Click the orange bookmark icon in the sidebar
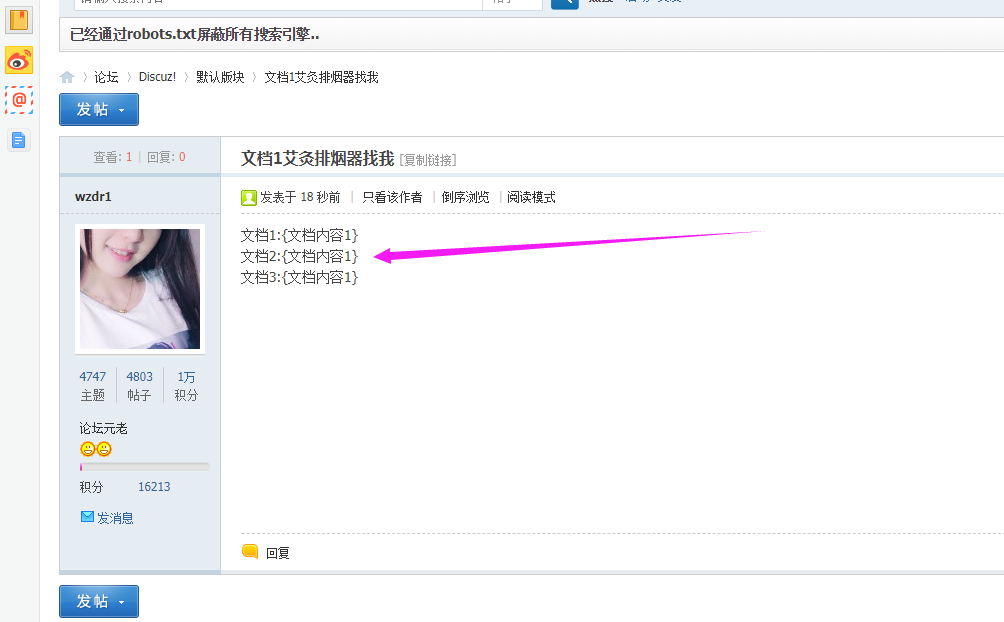Image resolution: width=1004 pixels, height=622 pixels. (18, 20)
